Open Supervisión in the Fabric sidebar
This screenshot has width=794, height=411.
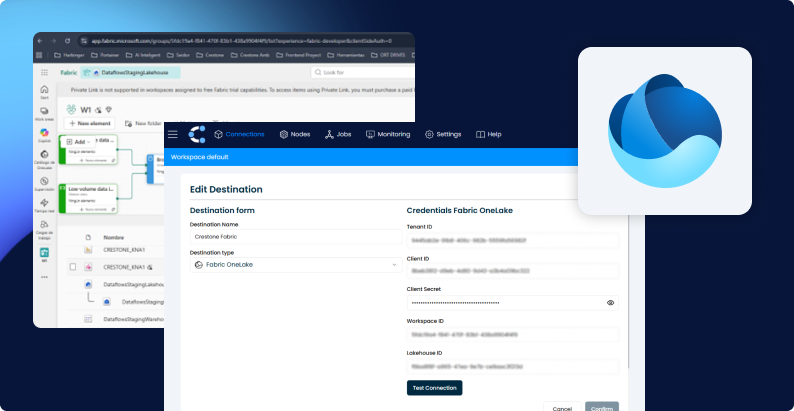pos(44,184)
